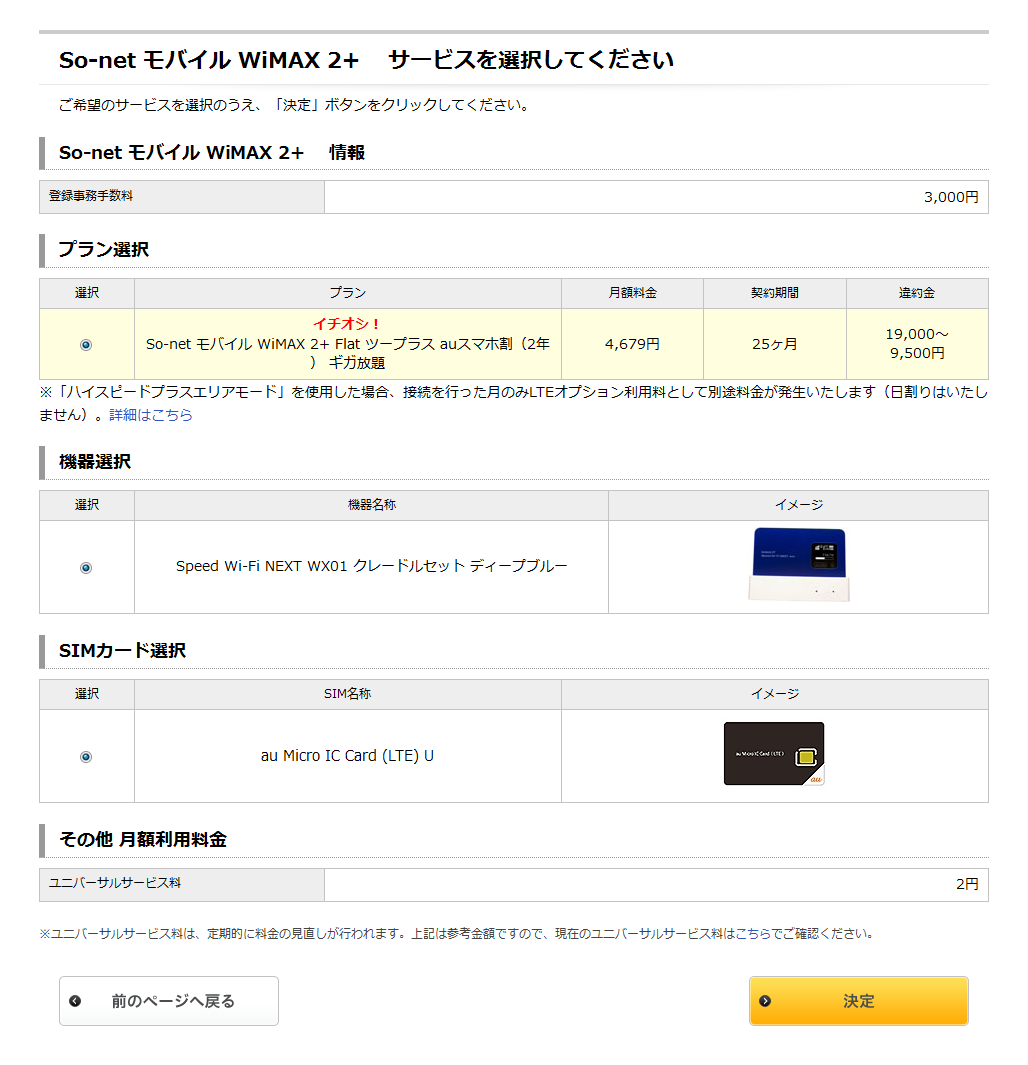Follow the こちら link for universal service fee
The width and height of the screenshot is (1028, 1065).
tap(753, 933)
